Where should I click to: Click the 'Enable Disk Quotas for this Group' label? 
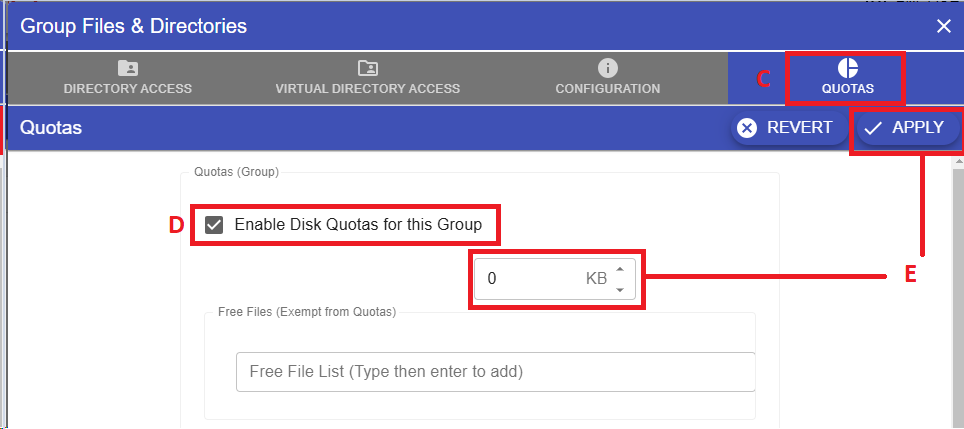point(358,225)
